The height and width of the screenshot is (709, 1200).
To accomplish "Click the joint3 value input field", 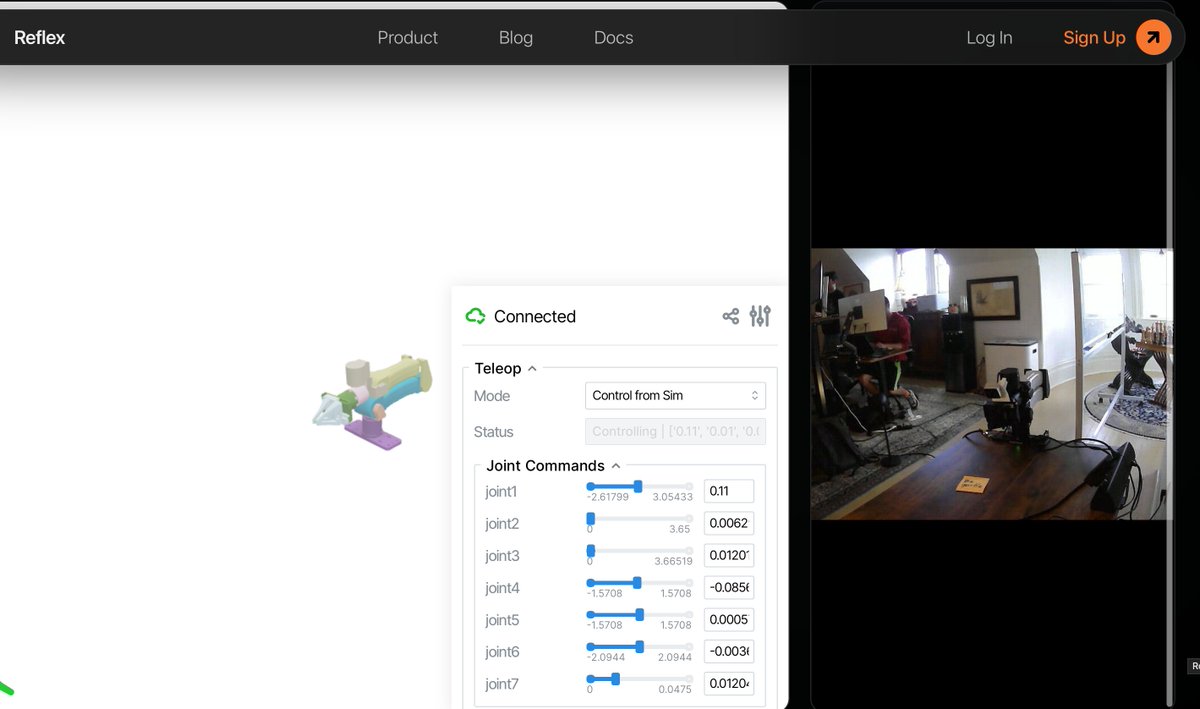I will coord(729,555).
